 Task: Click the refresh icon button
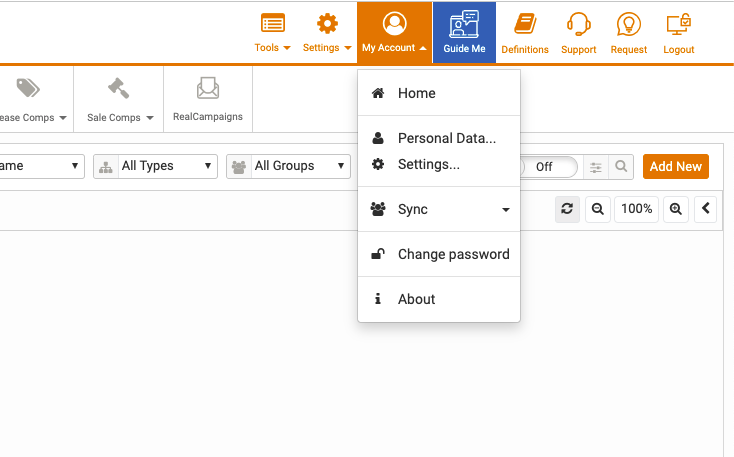point(567,209)
